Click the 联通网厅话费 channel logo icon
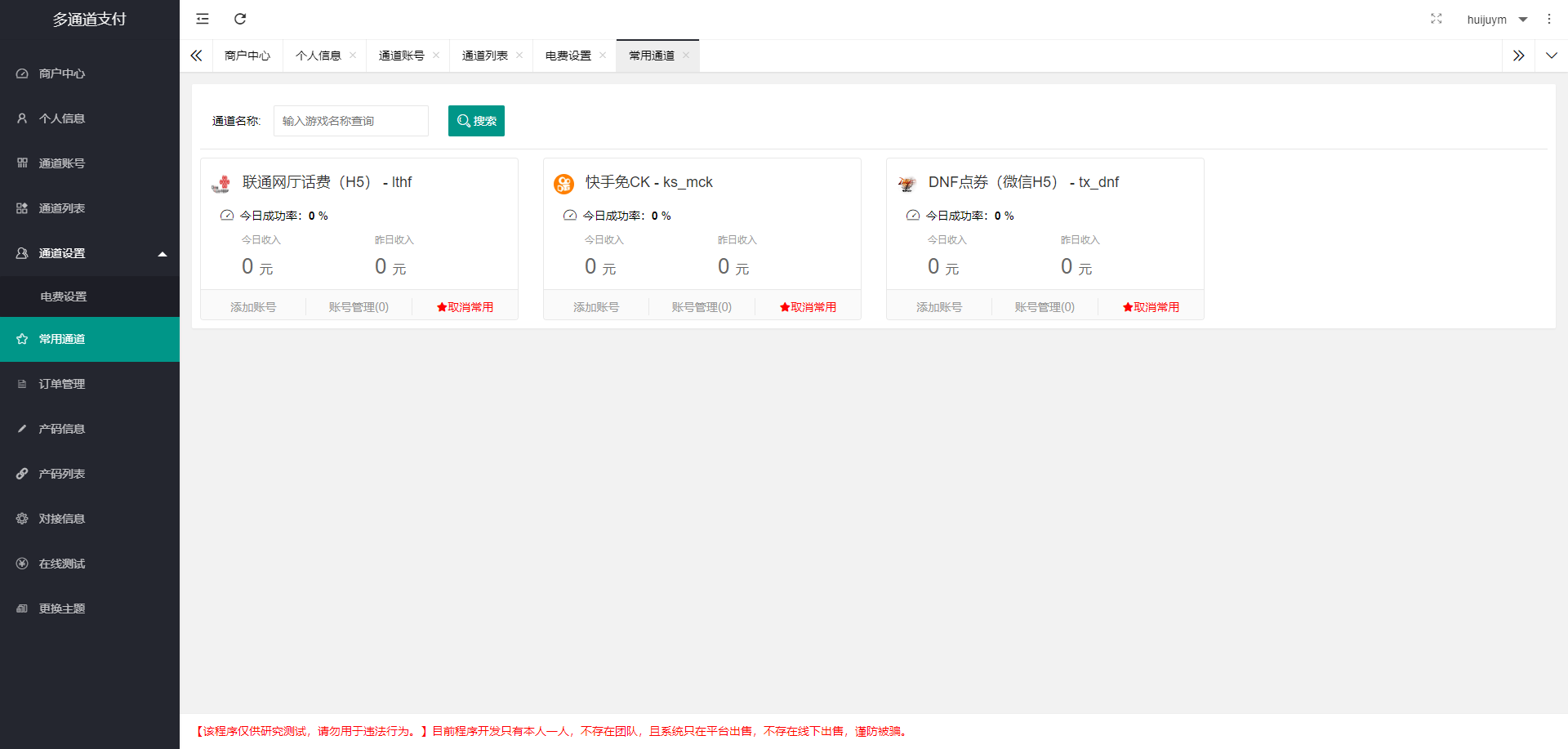1568x749 pixels. coord(221,184)
